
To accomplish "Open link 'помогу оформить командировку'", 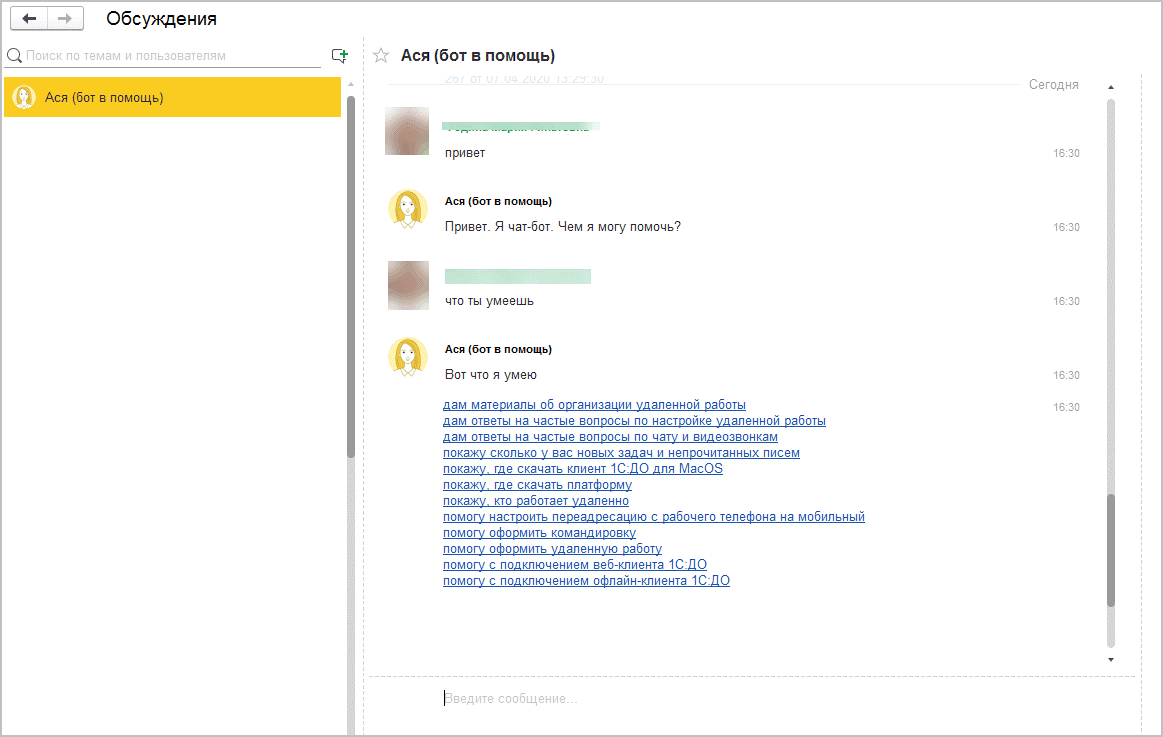I will tap(539, 533).
